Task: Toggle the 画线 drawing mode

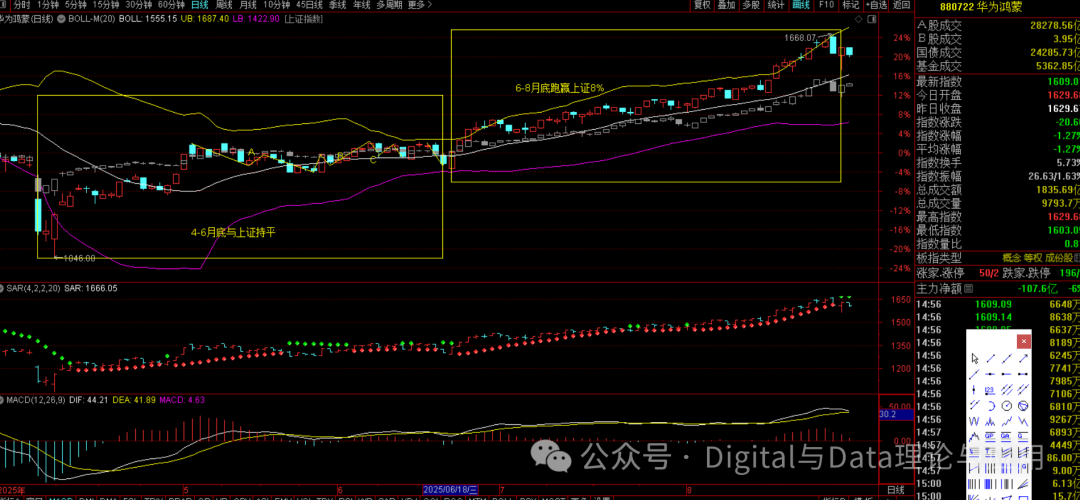Action: tap(800, 5)
